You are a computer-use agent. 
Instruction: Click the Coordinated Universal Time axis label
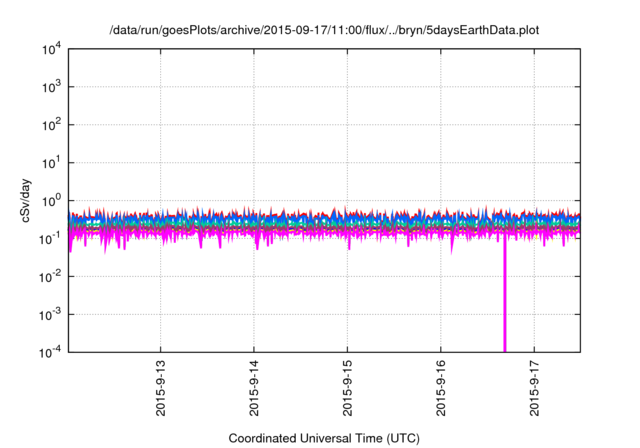coord(324,438)
